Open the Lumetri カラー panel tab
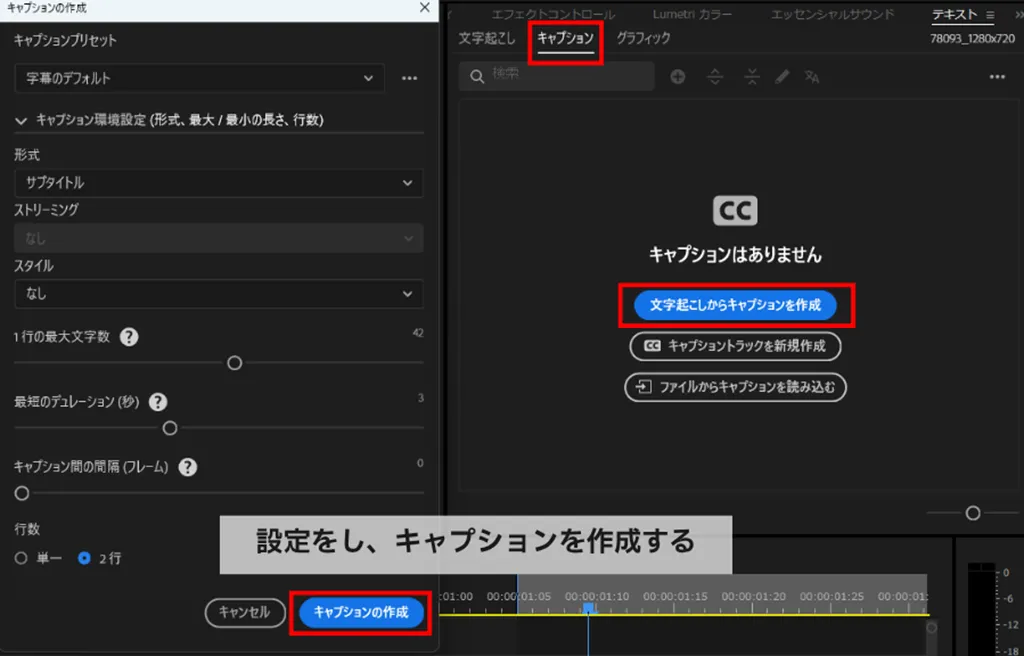 click(692, 14)
